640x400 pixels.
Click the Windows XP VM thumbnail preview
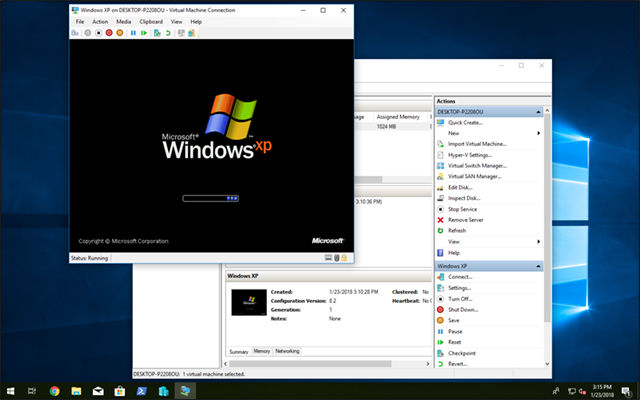click(249, 302)
